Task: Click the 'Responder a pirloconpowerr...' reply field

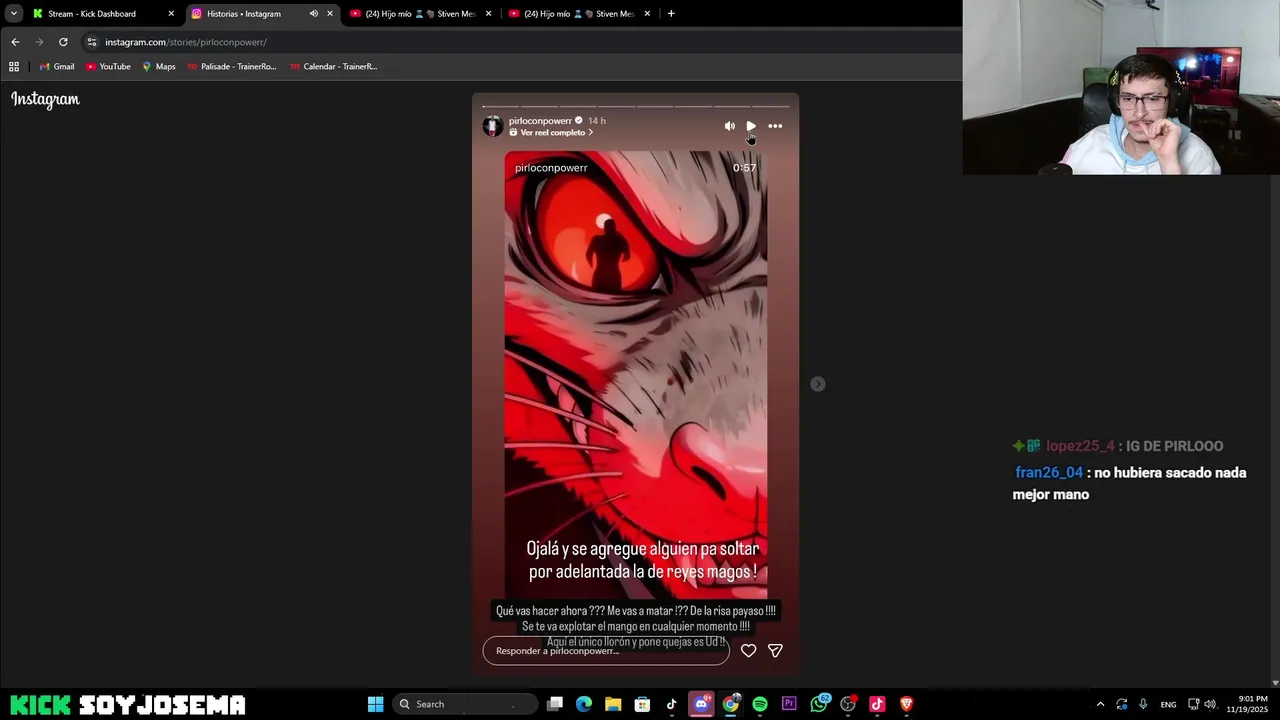Action: pos(606,651)
